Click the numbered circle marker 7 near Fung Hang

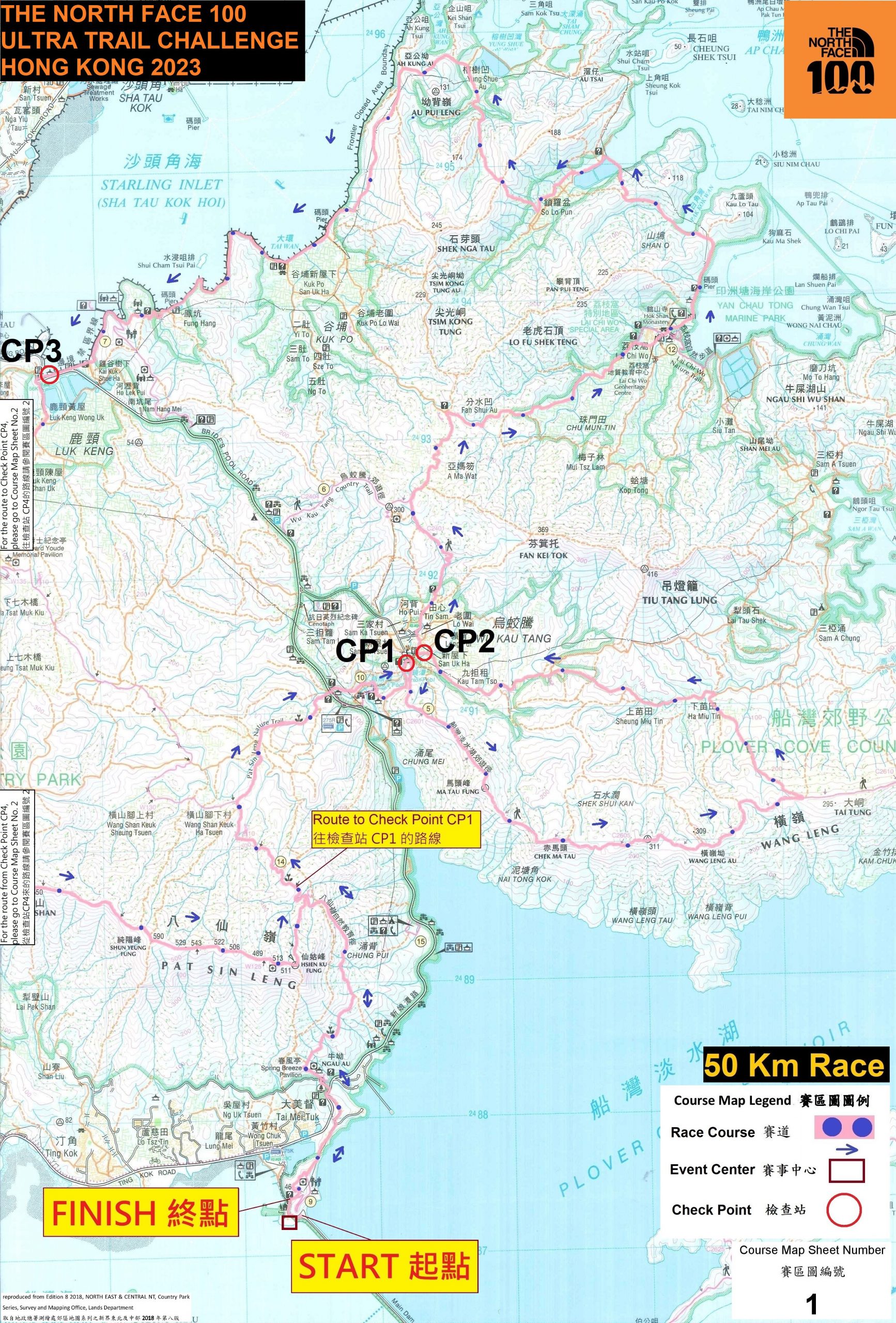click(x=105, y=342)
